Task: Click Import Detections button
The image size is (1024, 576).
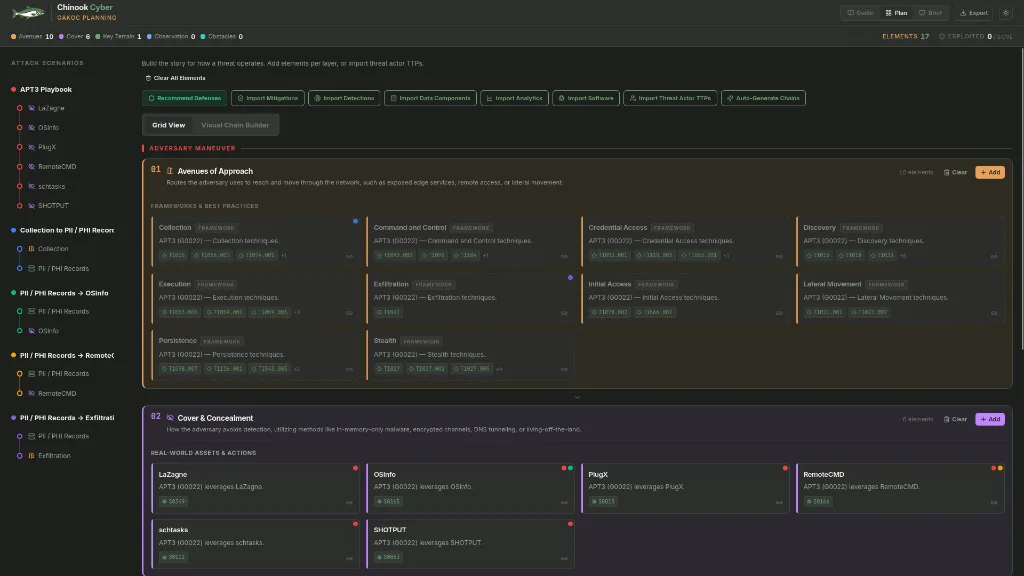Action: click(x=344, y=98)
